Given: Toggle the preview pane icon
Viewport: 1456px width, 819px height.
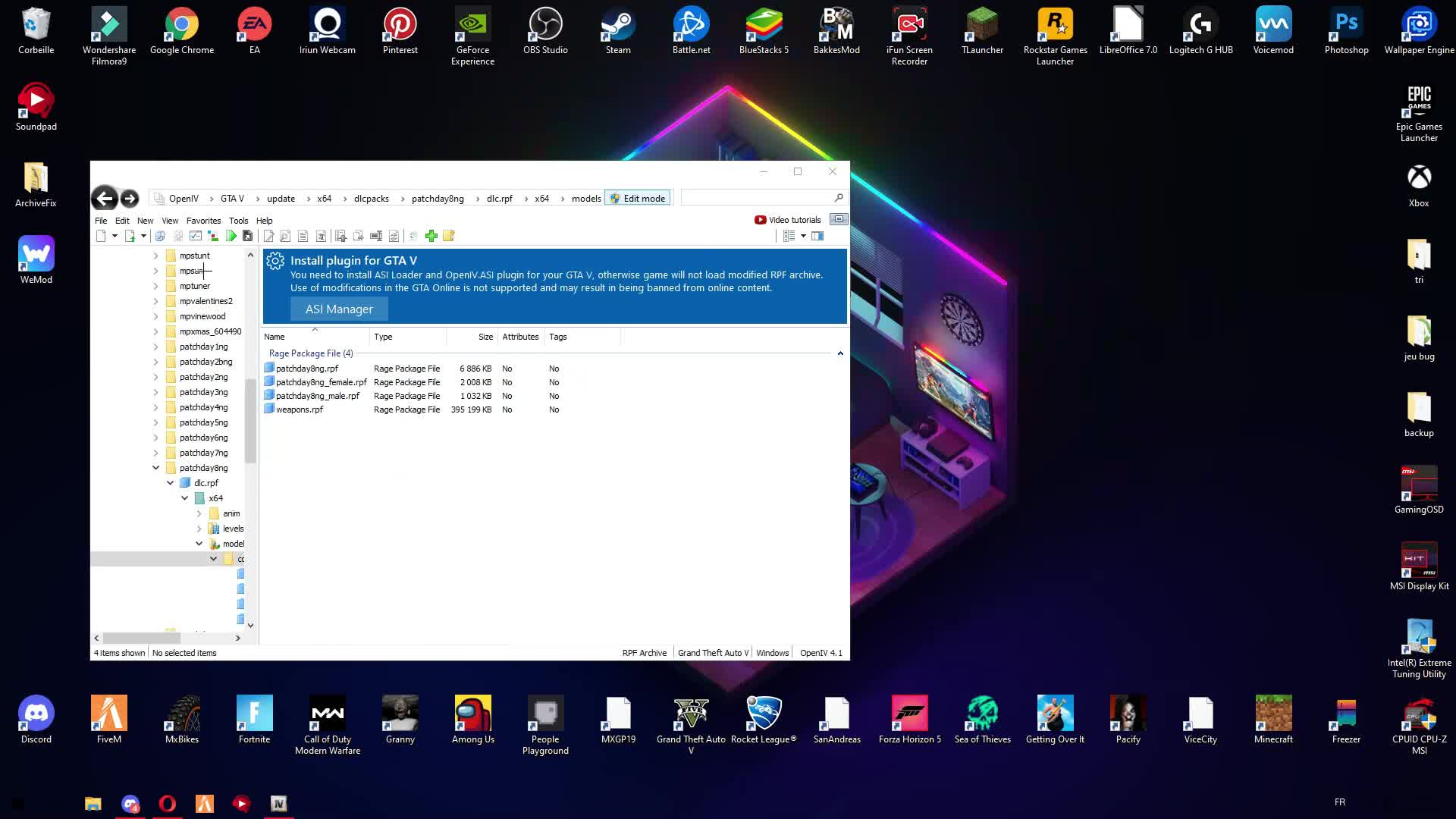Looking at the screenshot, I should point(817,236).
